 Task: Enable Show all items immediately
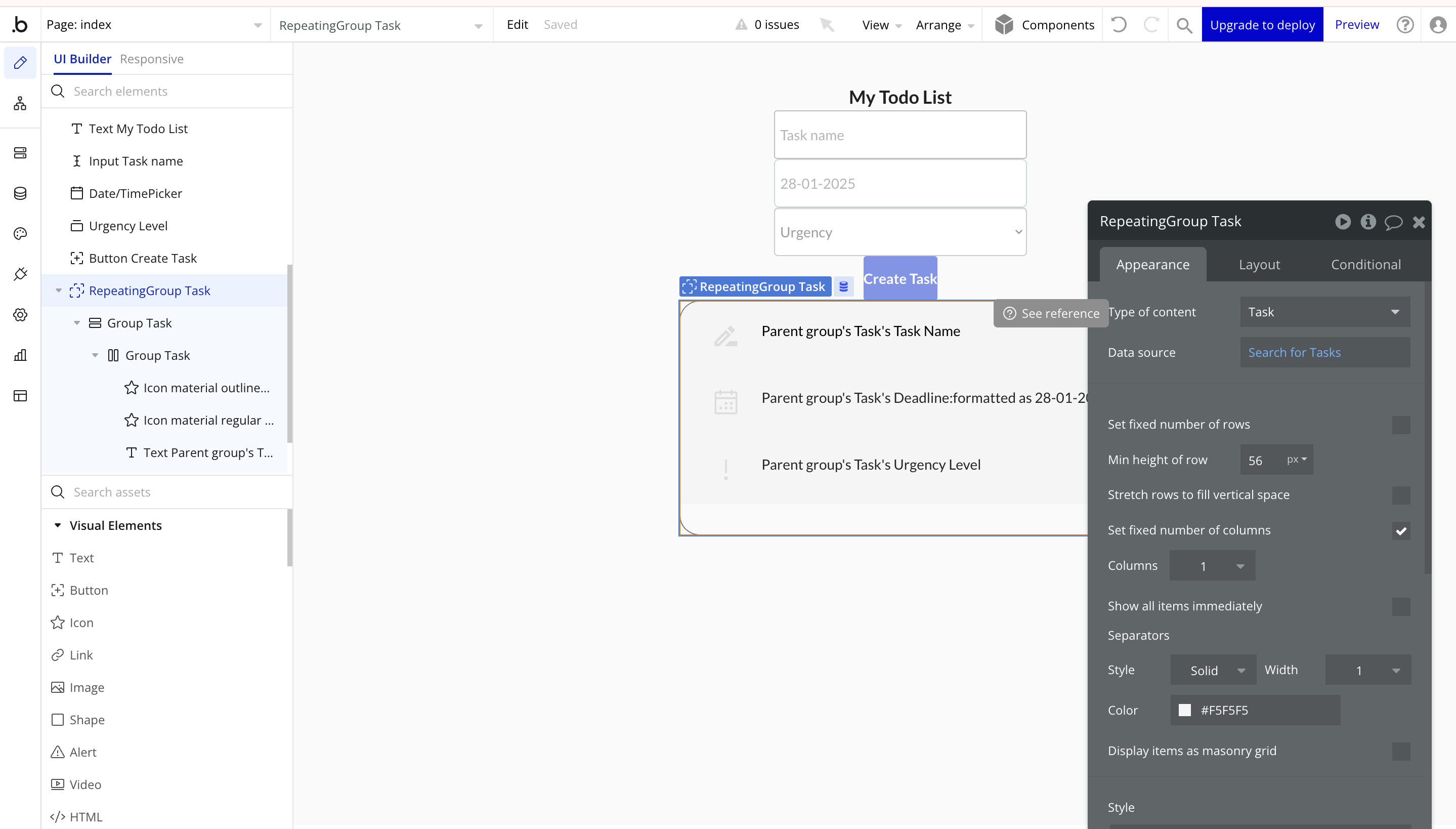1401,606
